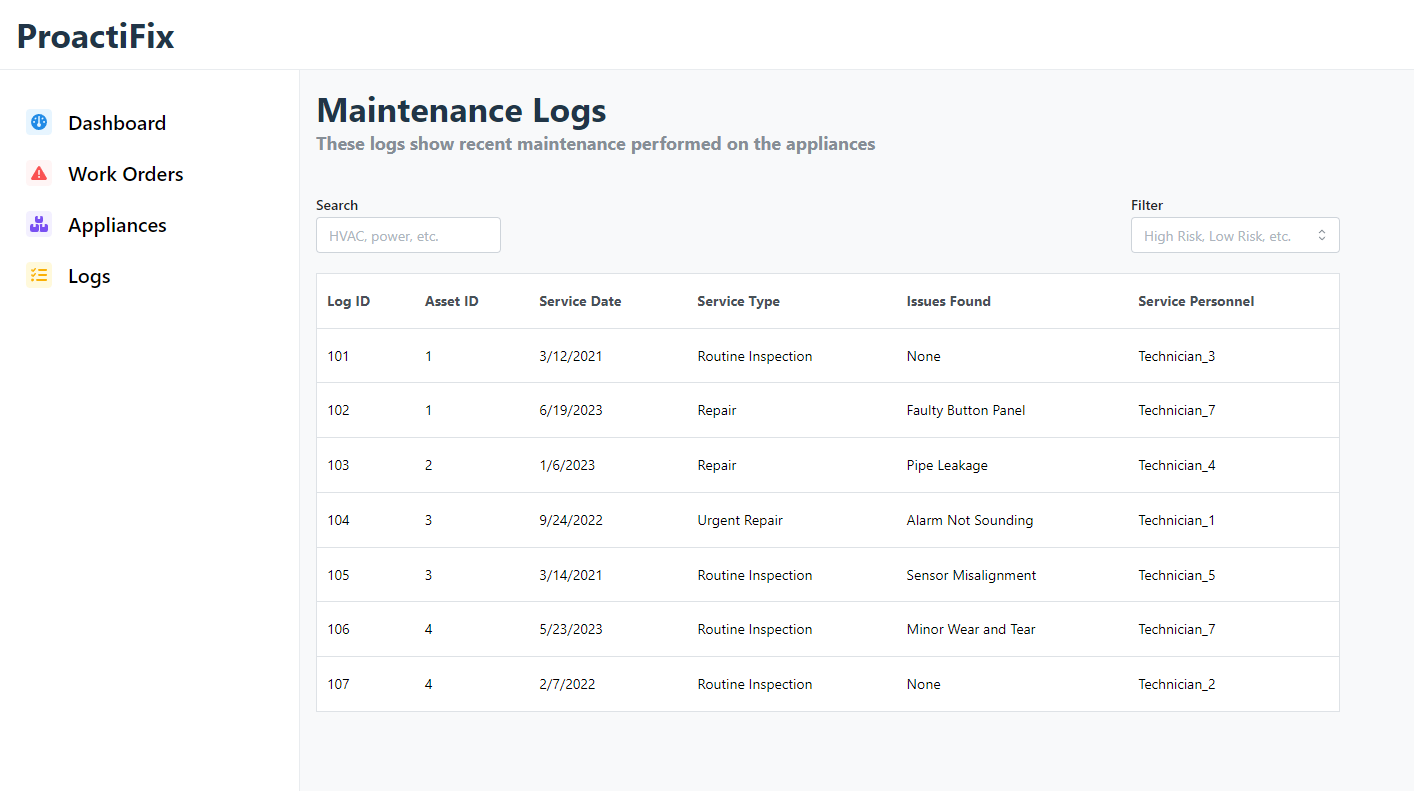
Task: Select the Logs menu item
Action: 89,276
